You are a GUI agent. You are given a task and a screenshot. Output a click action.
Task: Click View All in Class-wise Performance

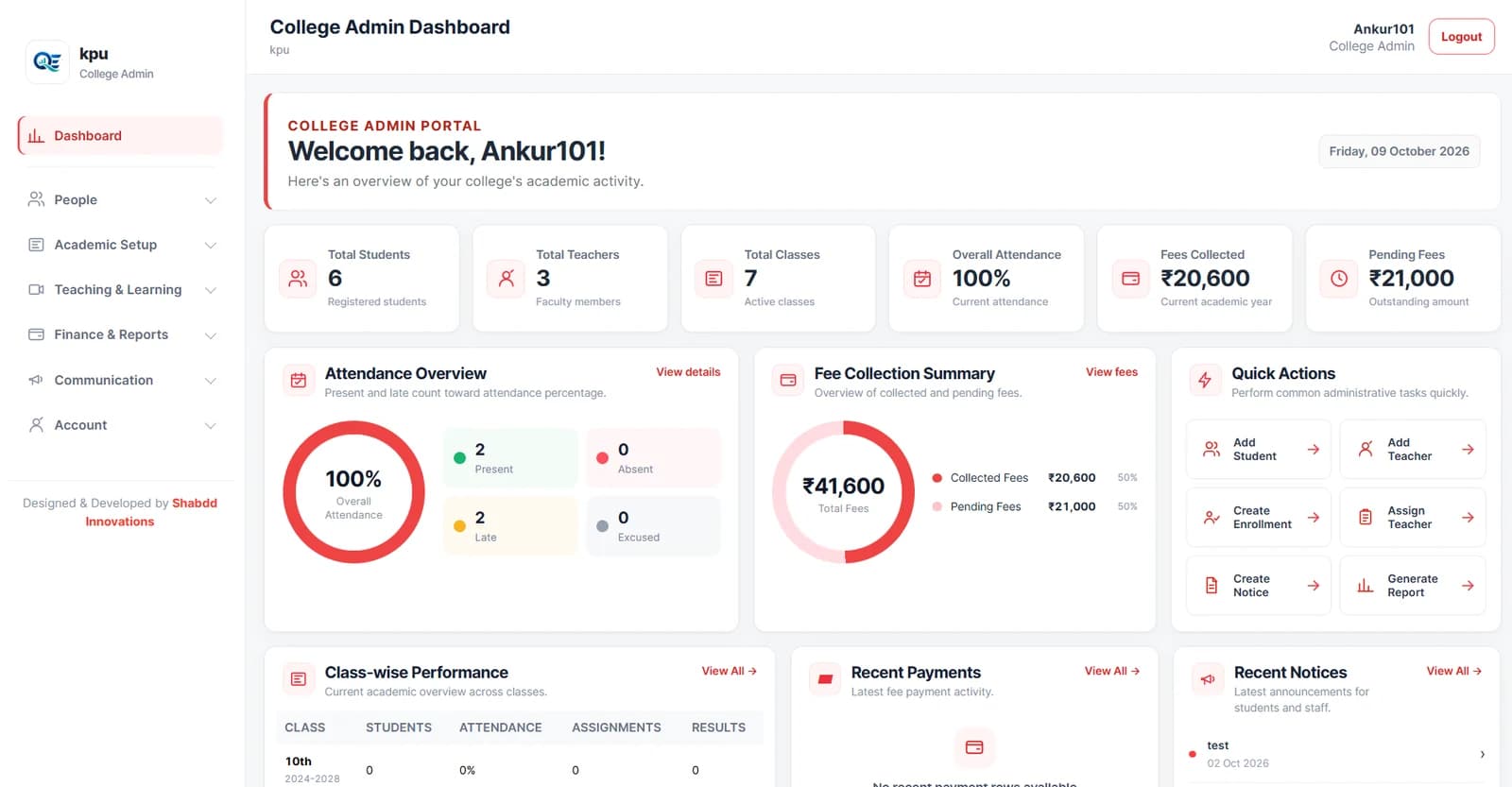pyautogui.click(x=729, y=671)
